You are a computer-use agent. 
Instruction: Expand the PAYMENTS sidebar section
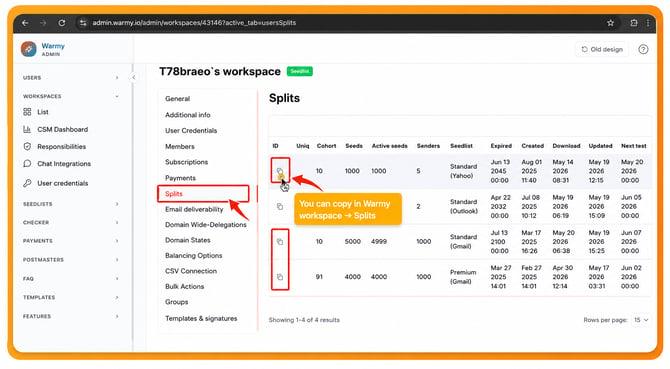pos(117,241)
